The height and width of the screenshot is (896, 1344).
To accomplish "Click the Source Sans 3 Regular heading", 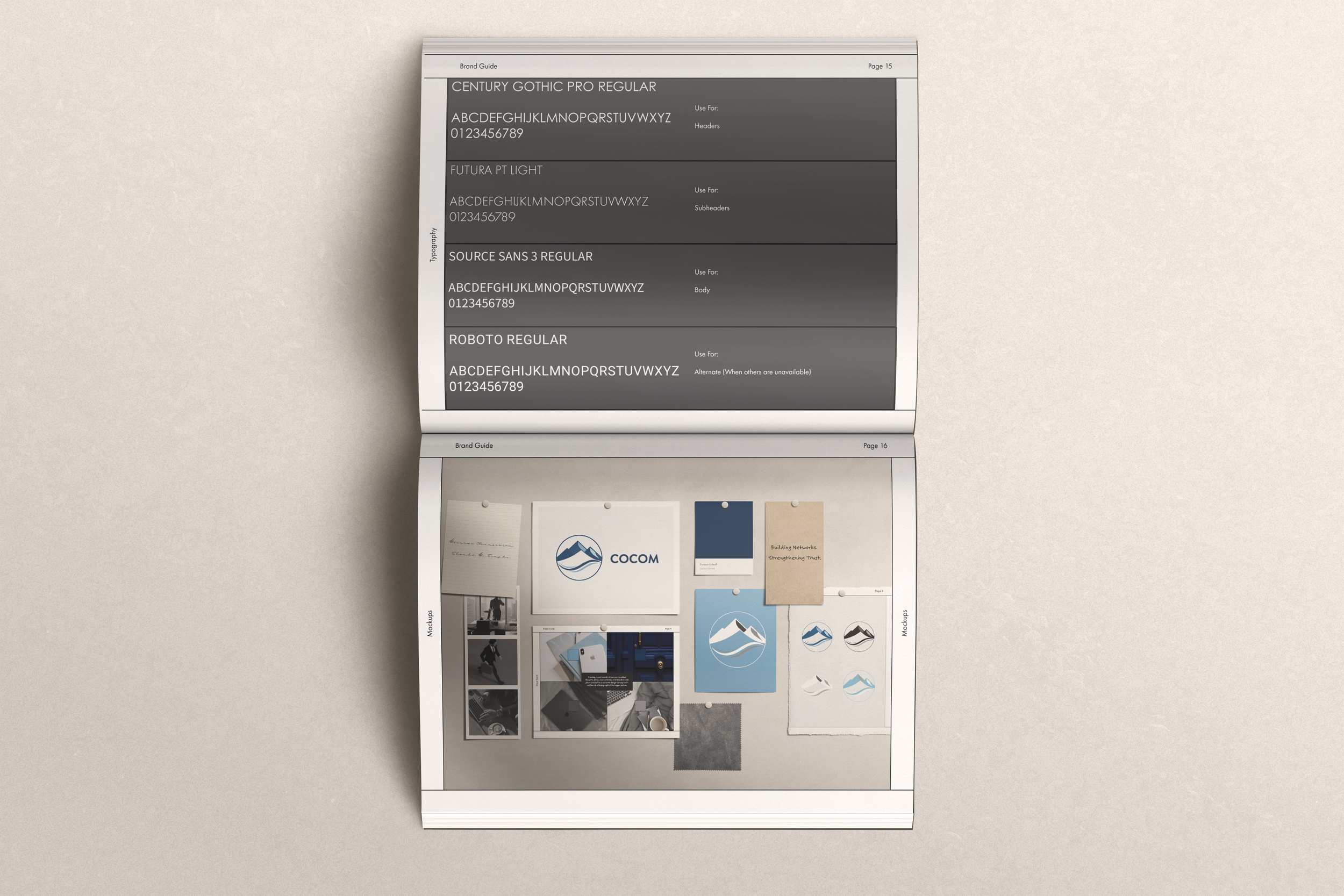I will (520, 256).
